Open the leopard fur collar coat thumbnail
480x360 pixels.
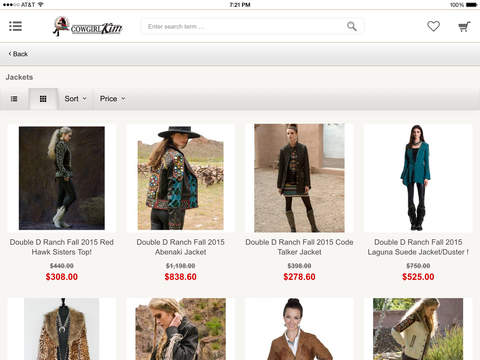(62, 329)
